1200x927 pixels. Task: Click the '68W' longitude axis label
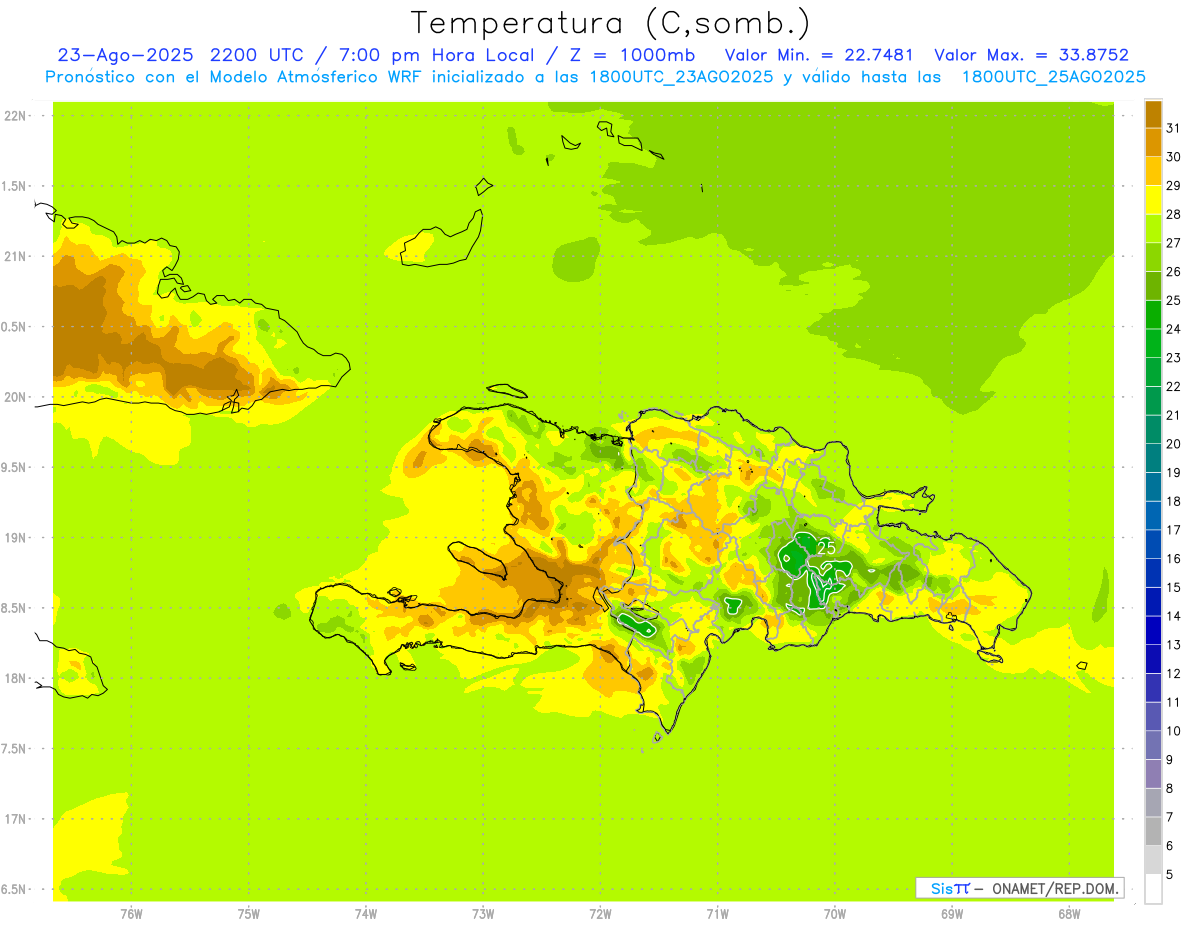pos(1069,913)
